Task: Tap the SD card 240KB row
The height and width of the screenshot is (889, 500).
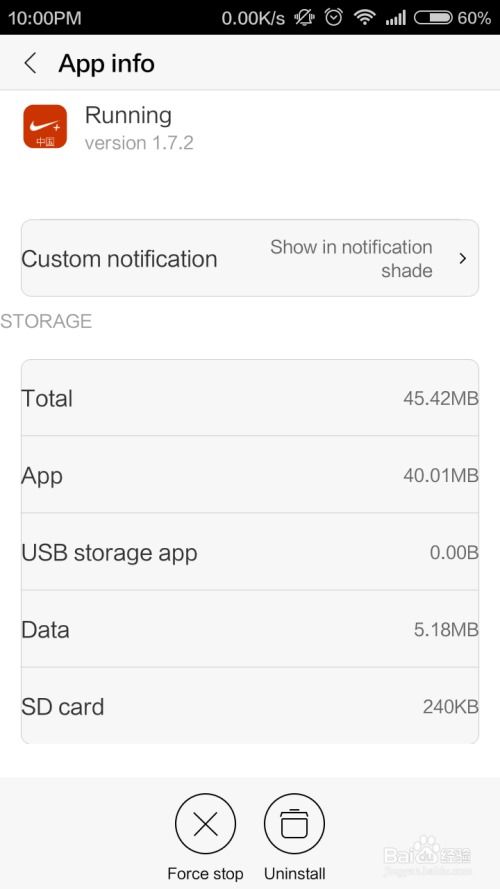Action: (250, 706)
